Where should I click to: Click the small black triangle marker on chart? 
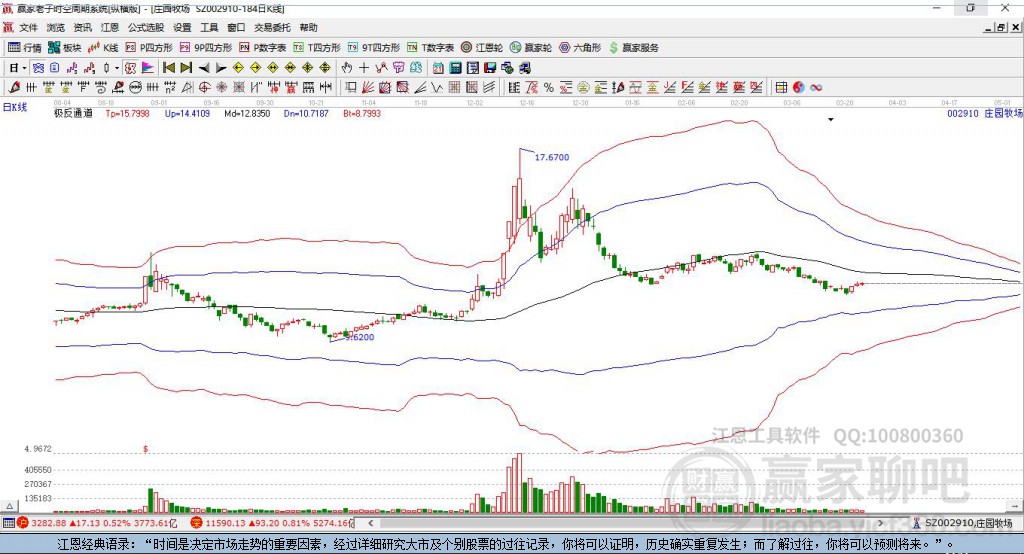(x=831, y=120)
